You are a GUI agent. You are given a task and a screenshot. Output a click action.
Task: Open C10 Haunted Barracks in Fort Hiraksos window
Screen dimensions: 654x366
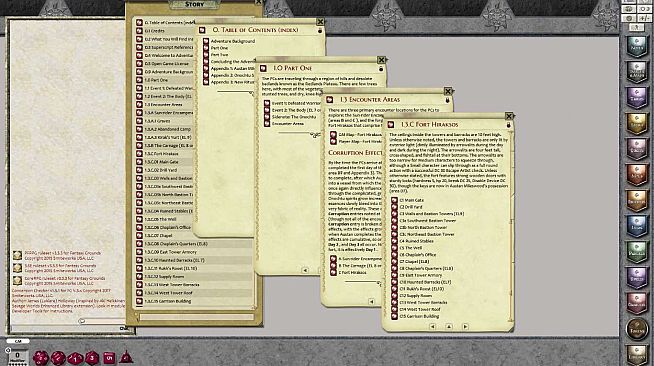coord(425,282)
